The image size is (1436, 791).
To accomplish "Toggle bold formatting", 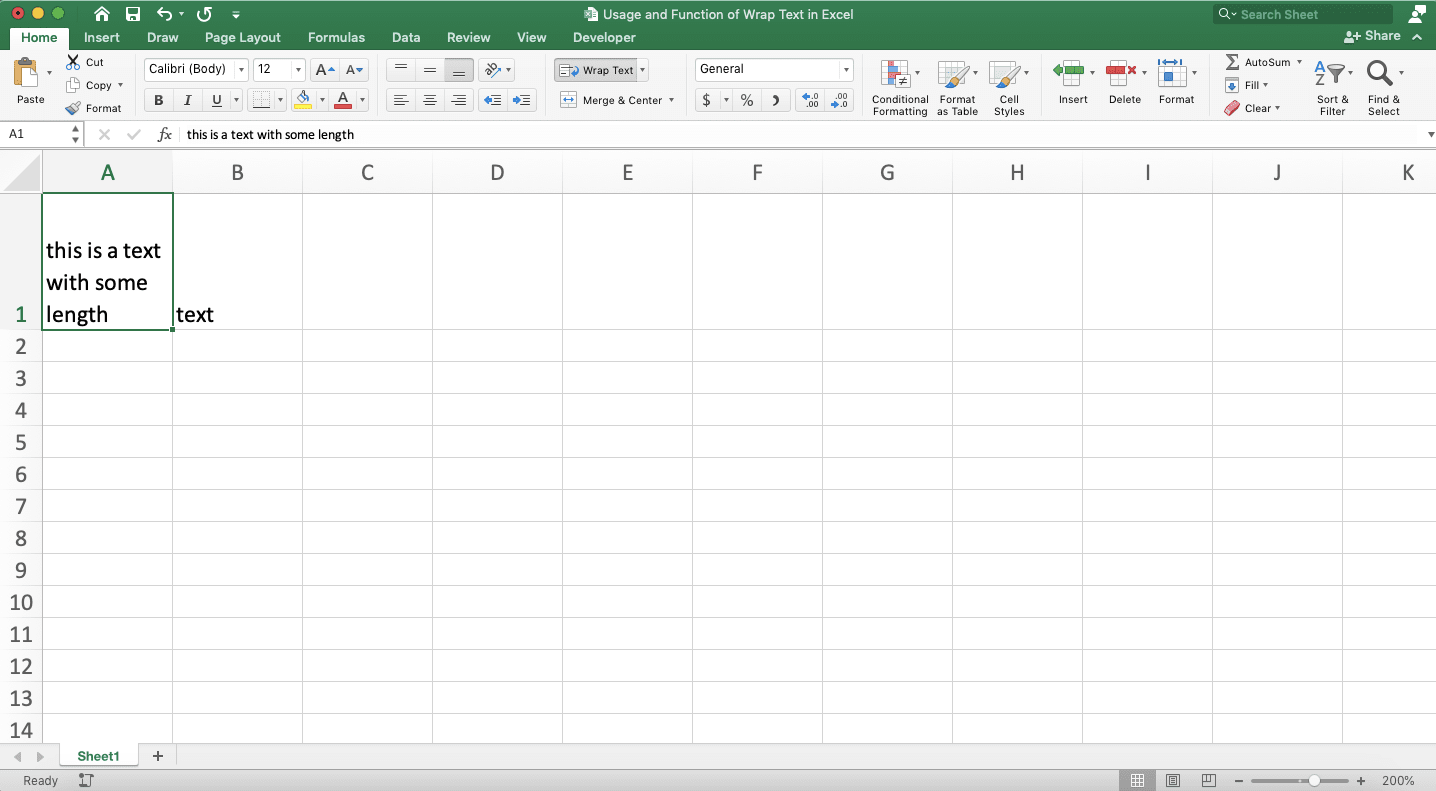I will coord(157,100).
